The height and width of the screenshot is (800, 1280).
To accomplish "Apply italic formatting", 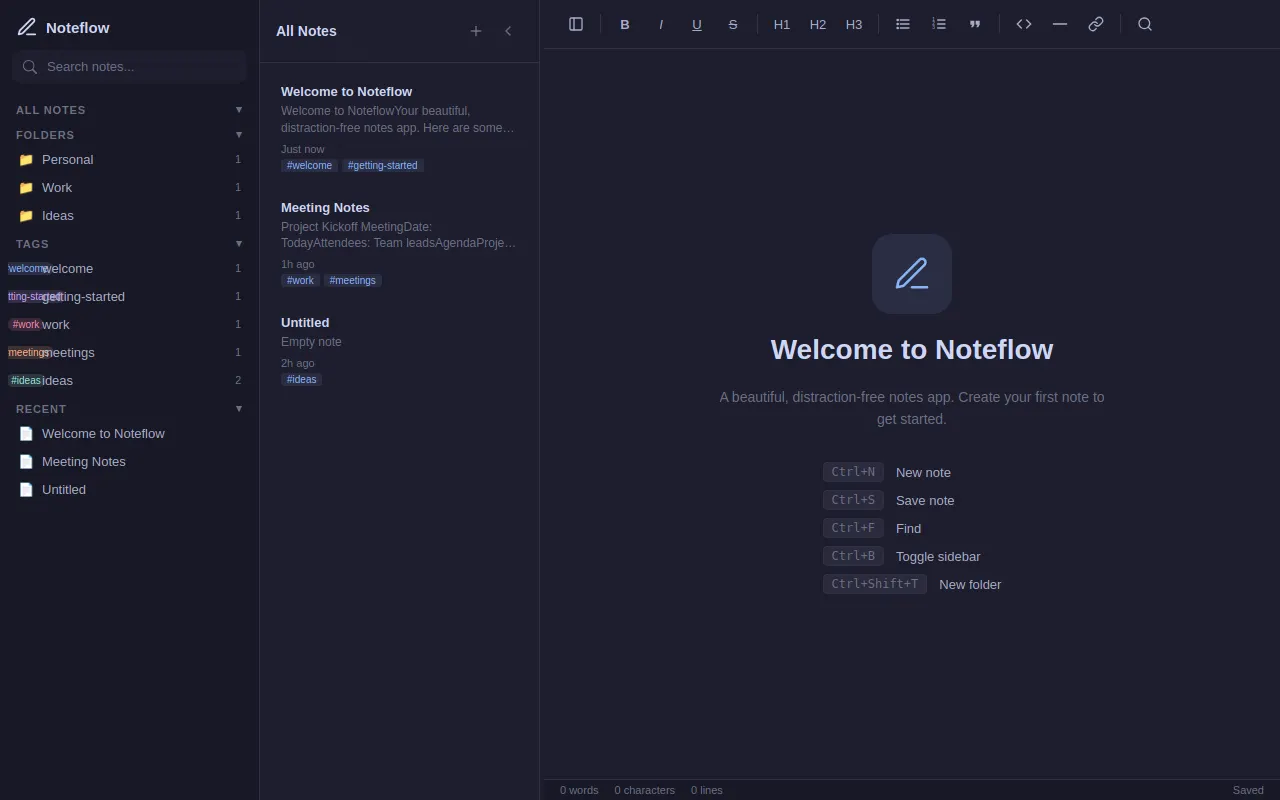I will tap(661, 24).
